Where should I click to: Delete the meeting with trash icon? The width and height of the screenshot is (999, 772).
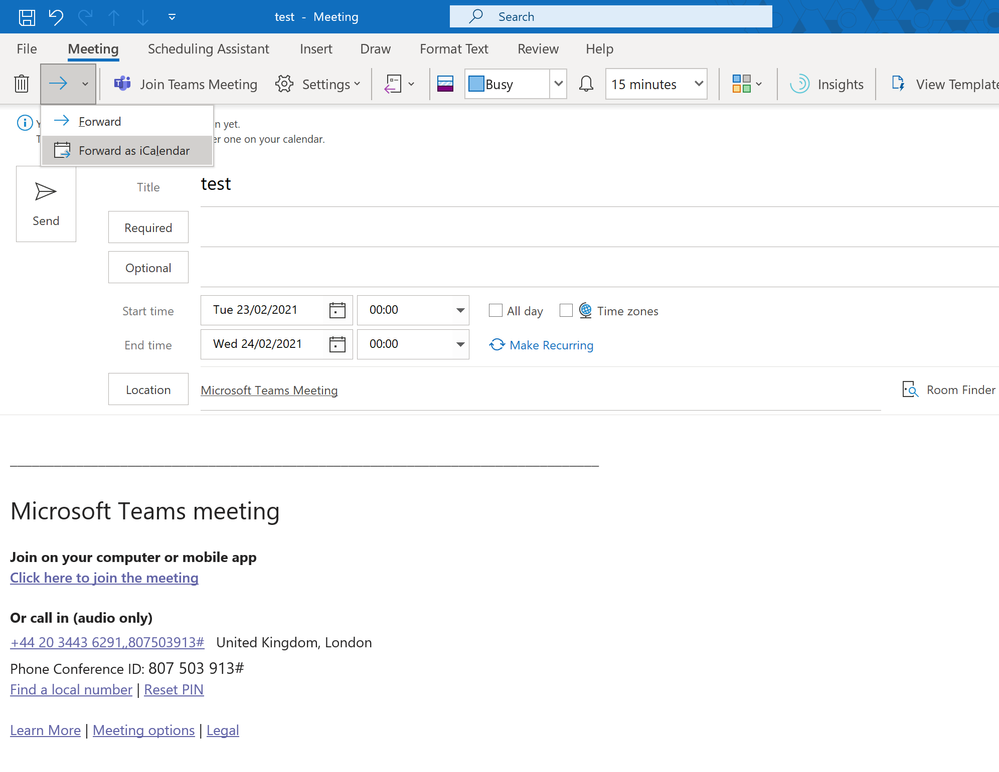[22, 84]
